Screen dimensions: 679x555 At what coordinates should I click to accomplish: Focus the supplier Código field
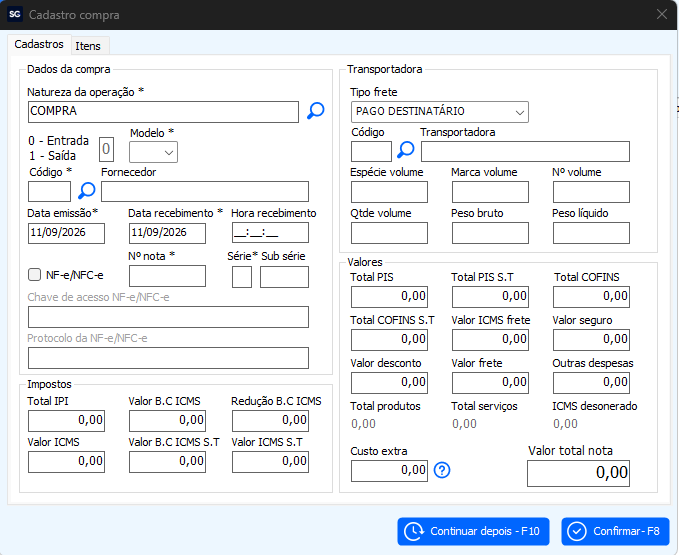(49, 191)
